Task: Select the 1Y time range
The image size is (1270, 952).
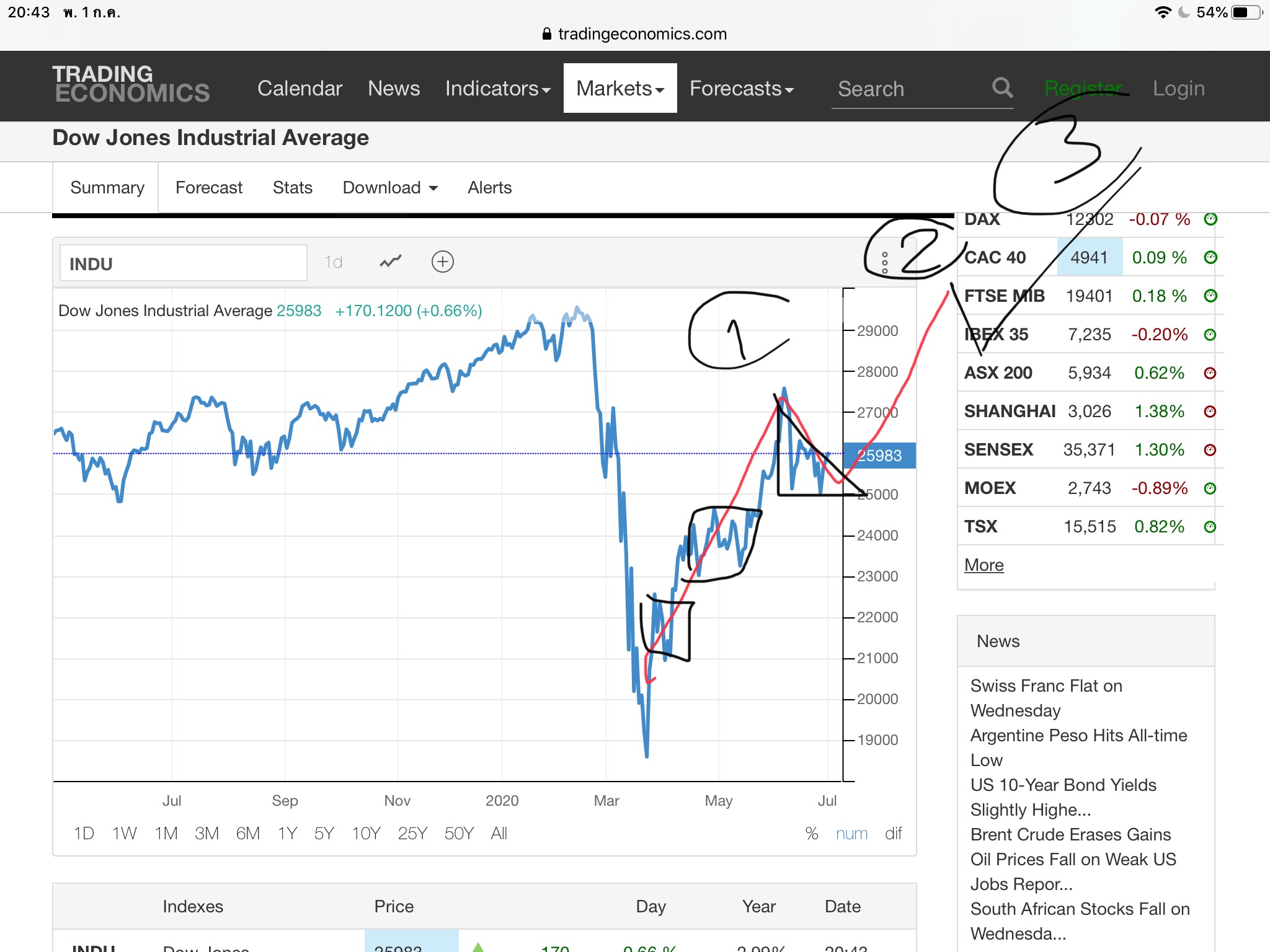Action: [287, 834]
